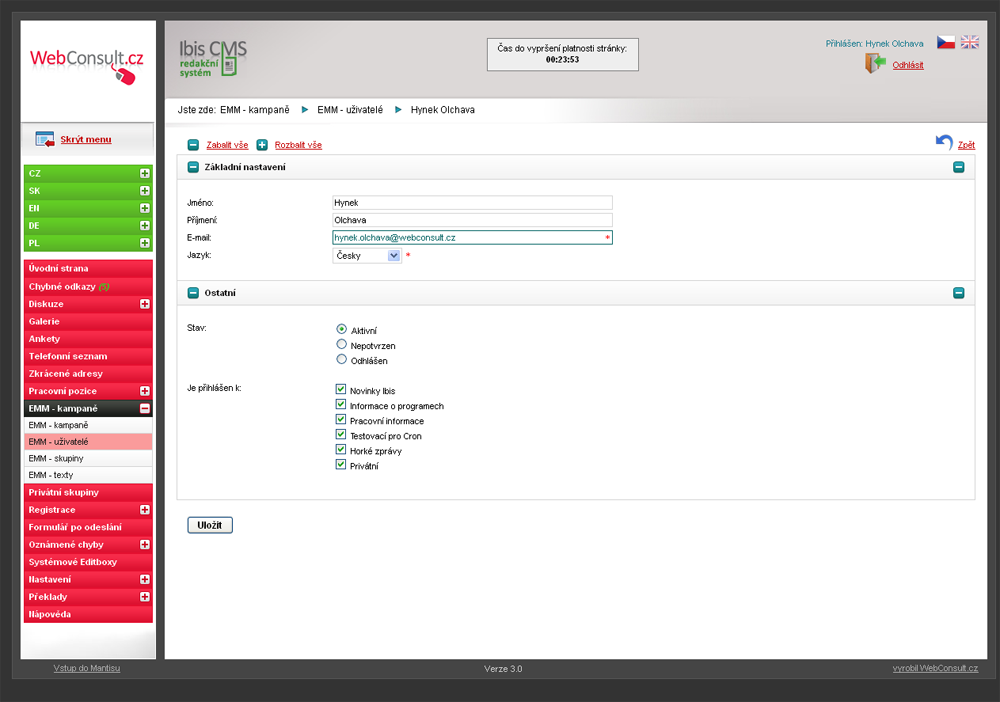This screenshot has width=1000, height=702.
Task: Open Ankety menu item
Action: (88, 339)
